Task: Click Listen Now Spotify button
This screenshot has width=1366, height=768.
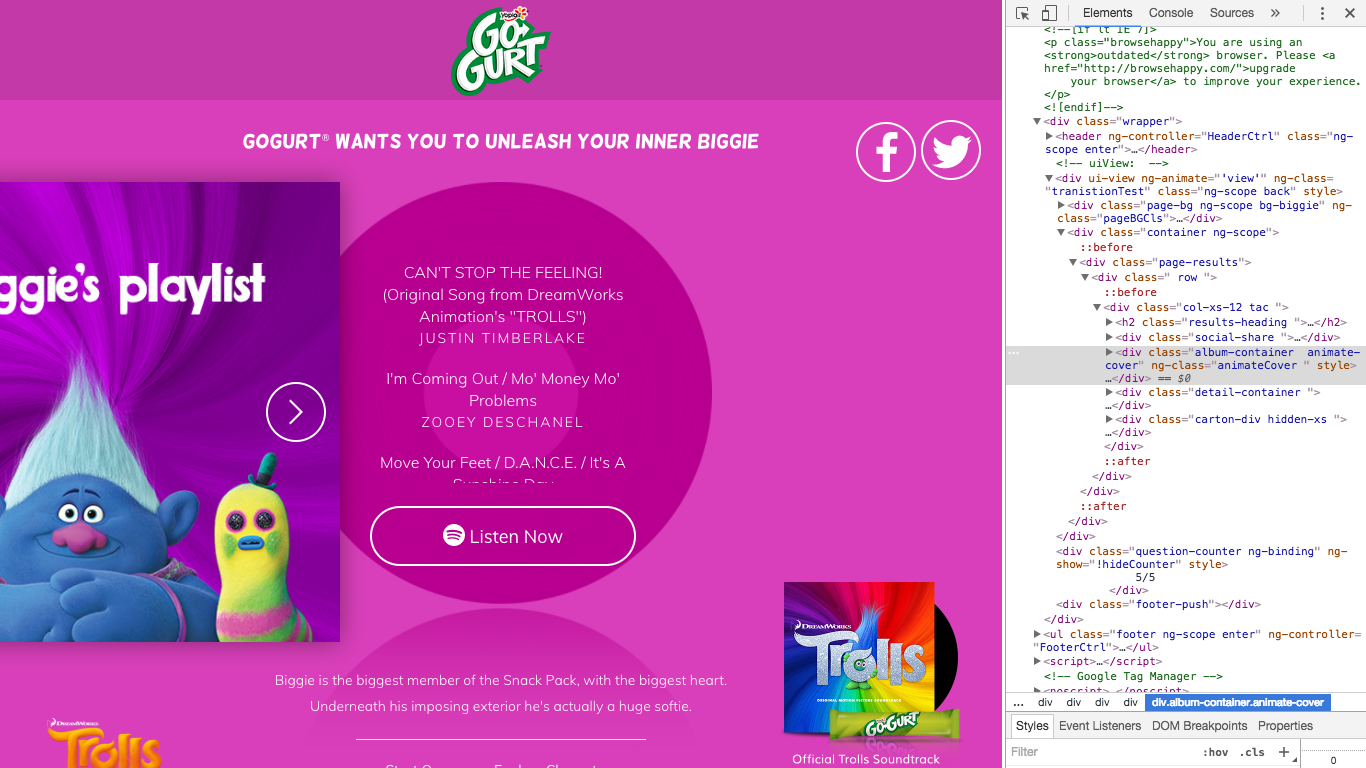Action: 503,536
